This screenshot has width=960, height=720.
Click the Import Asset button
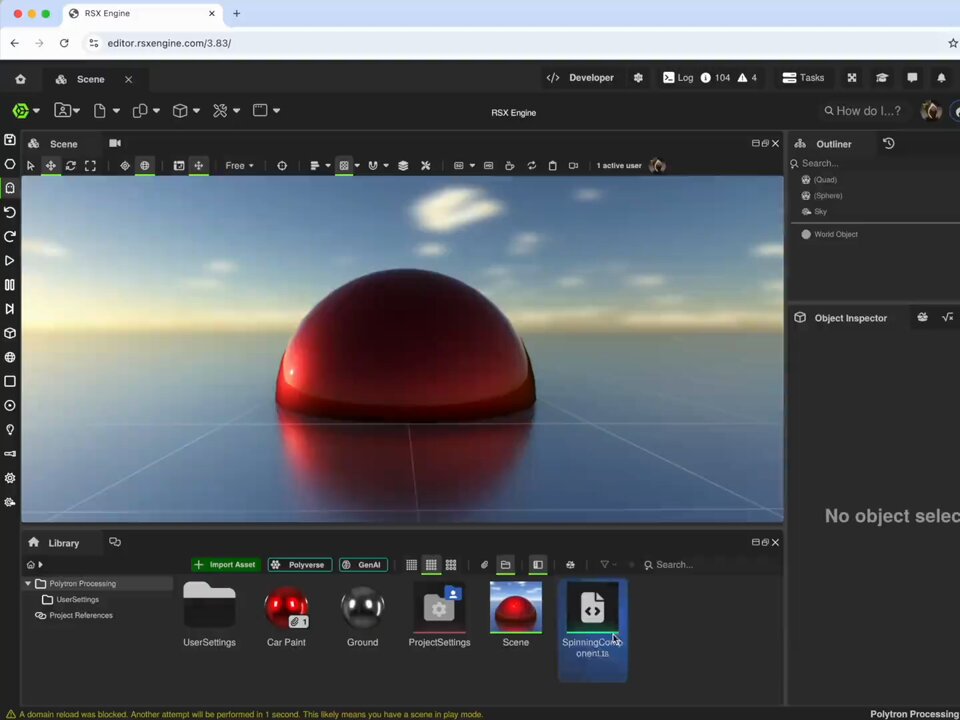point(226,564)
